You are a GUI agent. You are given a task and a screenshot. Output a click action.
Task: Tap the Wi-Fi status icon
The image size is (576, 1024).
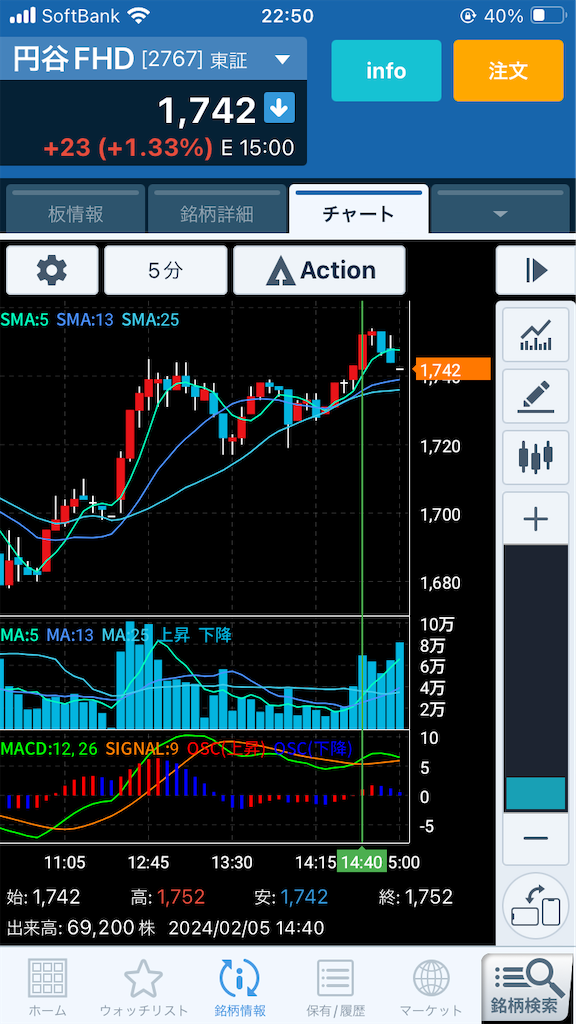coord(138,15)
